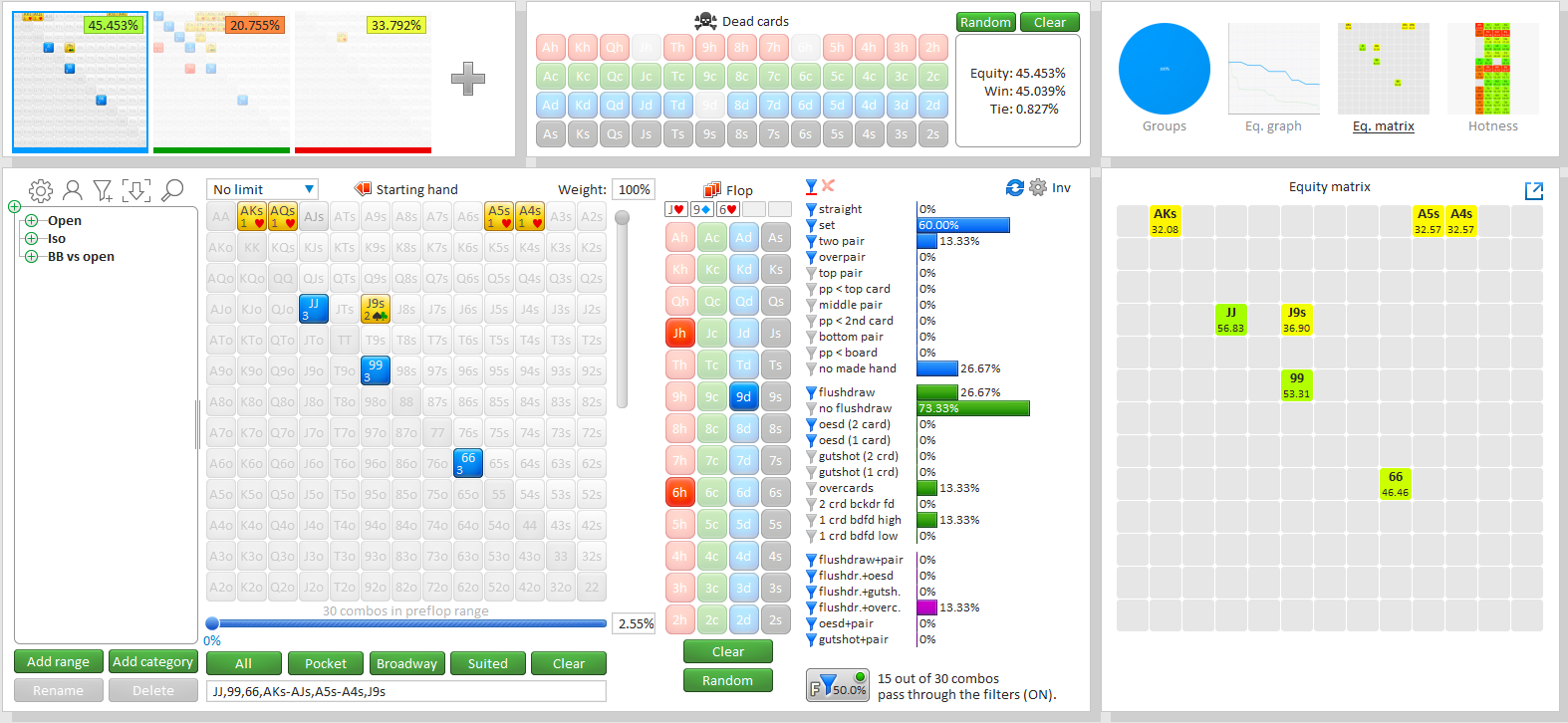This screenshot has height=723, width=1568.
Task: Toggle the 'top pair' filter funnel
Action: (x=811, y=273)
